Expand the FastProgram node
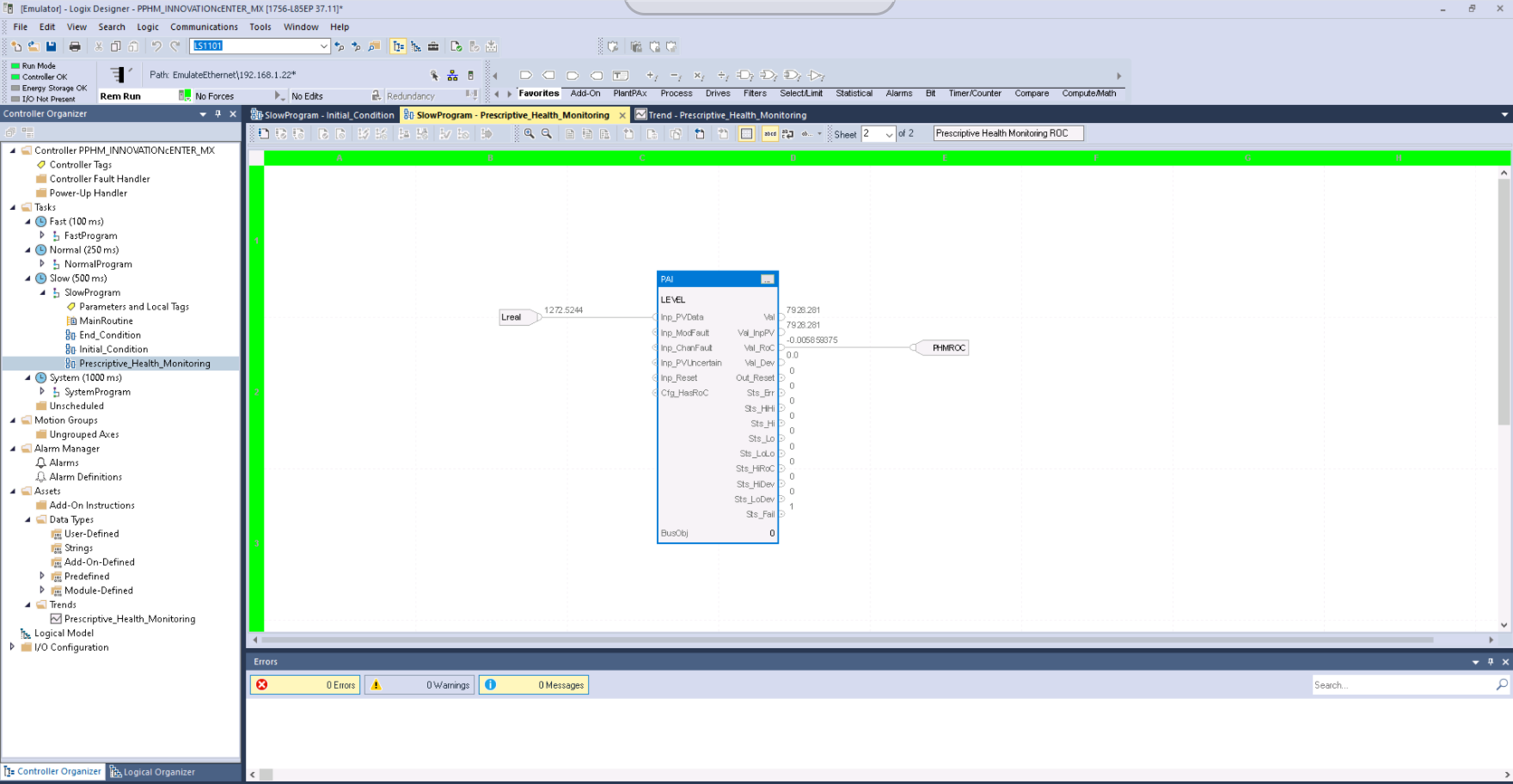 [42, 235]
